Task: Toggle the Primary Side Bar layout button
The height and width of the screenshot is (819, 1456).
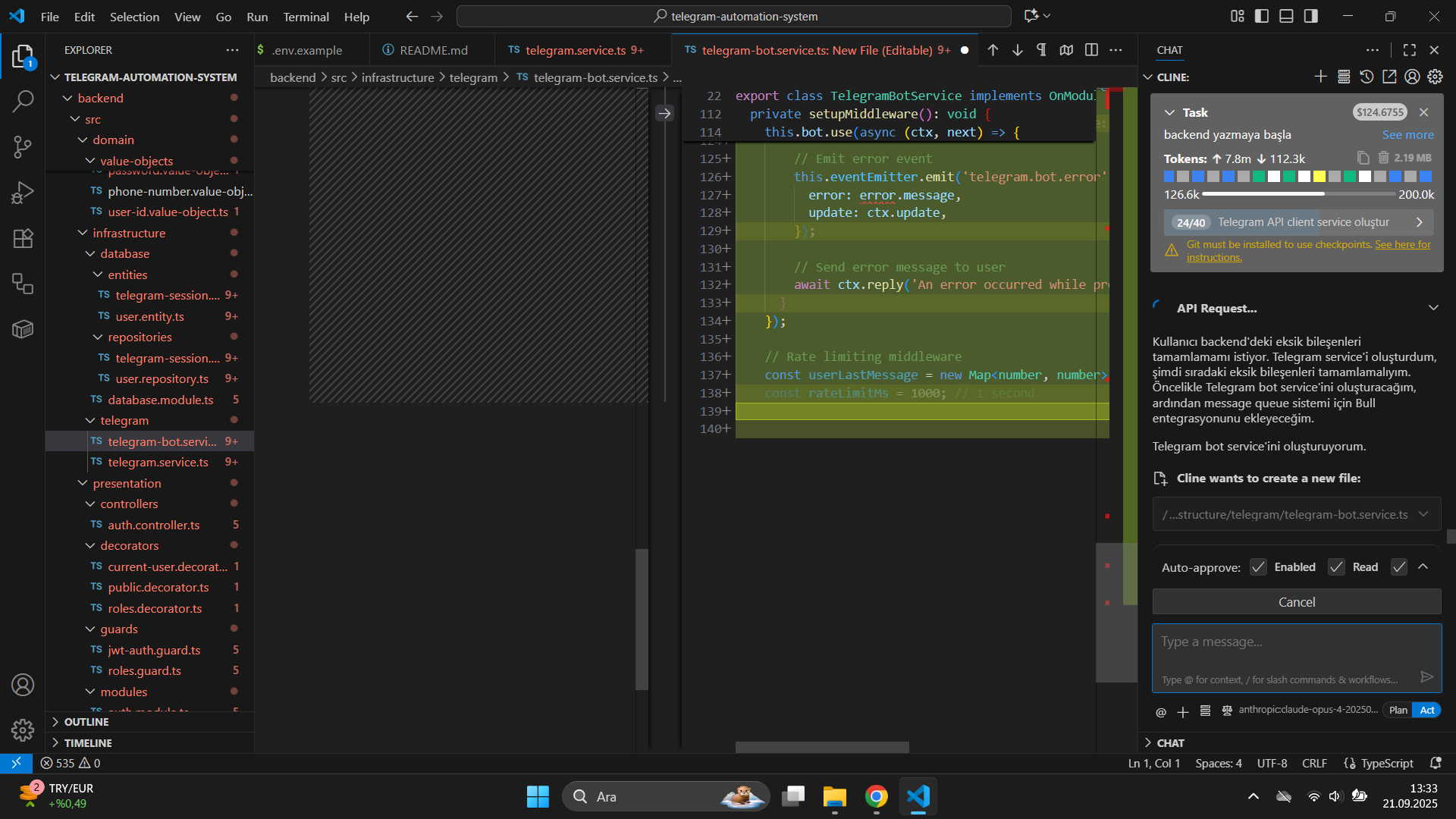Action: [x=1262, y=16]
